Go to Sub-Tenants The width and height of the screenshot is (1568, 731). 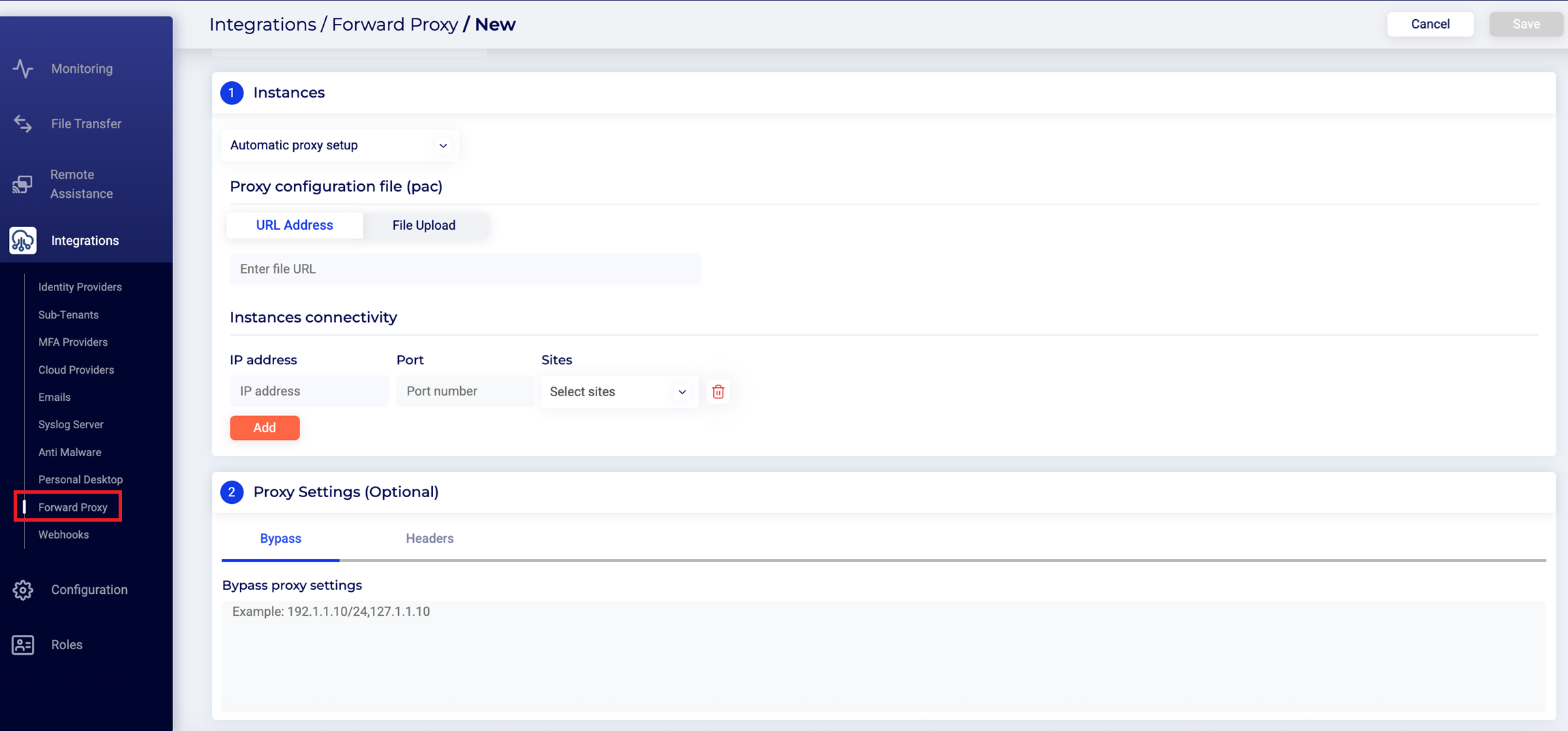point(68,314)
